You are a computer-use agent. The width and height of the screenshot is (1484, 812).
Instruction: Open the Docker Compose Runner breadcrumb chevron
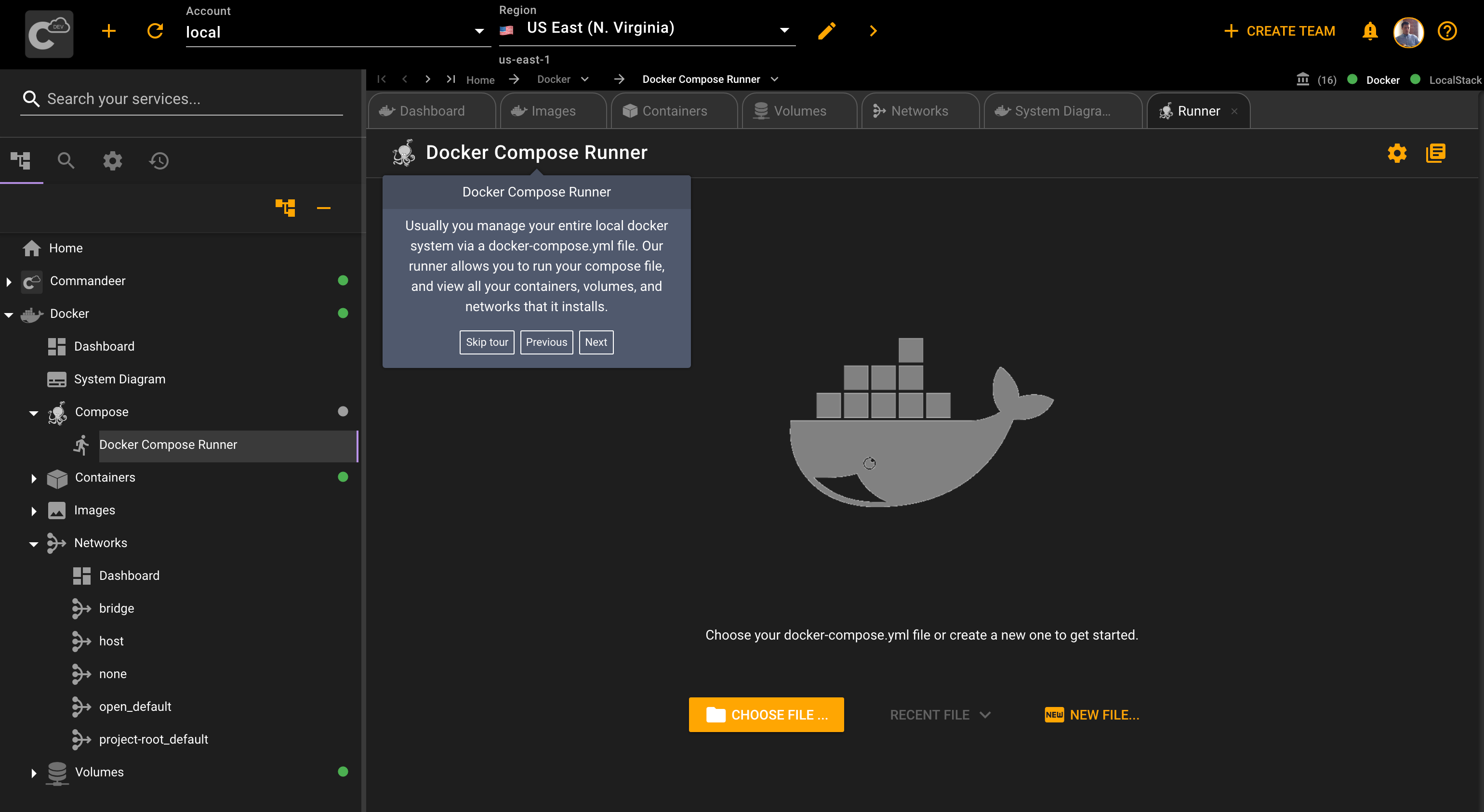[775, 79]
